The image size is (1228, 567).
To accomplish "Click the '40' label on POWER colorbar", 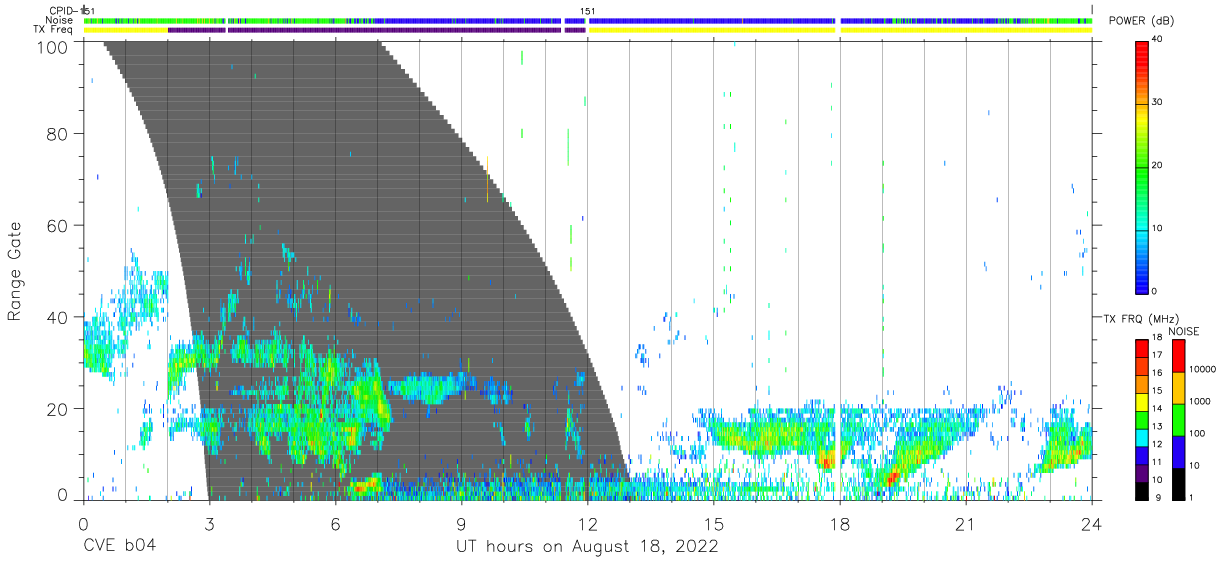I will (1158, 40).
